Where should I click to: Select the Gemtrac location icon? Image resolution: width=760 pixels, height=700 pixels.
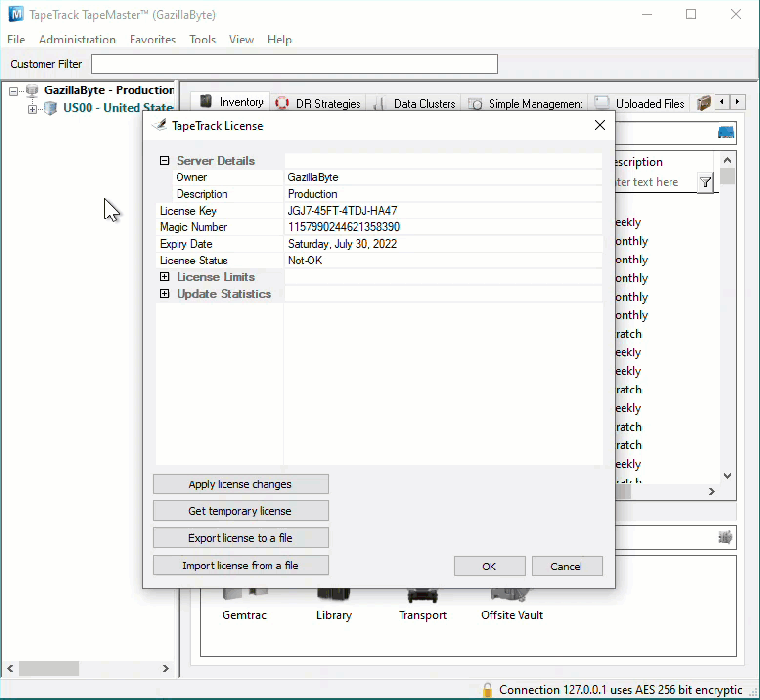[x=245, y=594]
